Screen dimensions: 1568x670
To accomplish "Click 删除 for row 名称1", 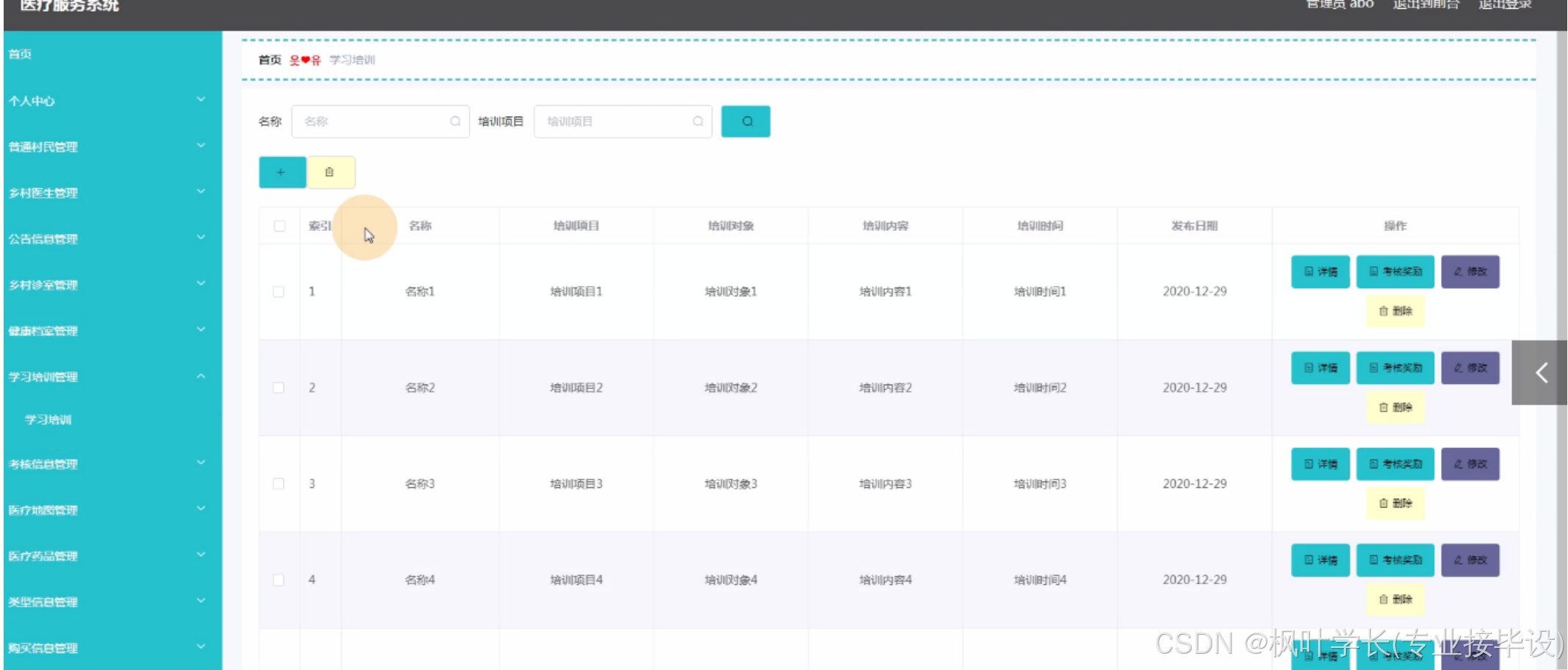I will (1395, 311).
